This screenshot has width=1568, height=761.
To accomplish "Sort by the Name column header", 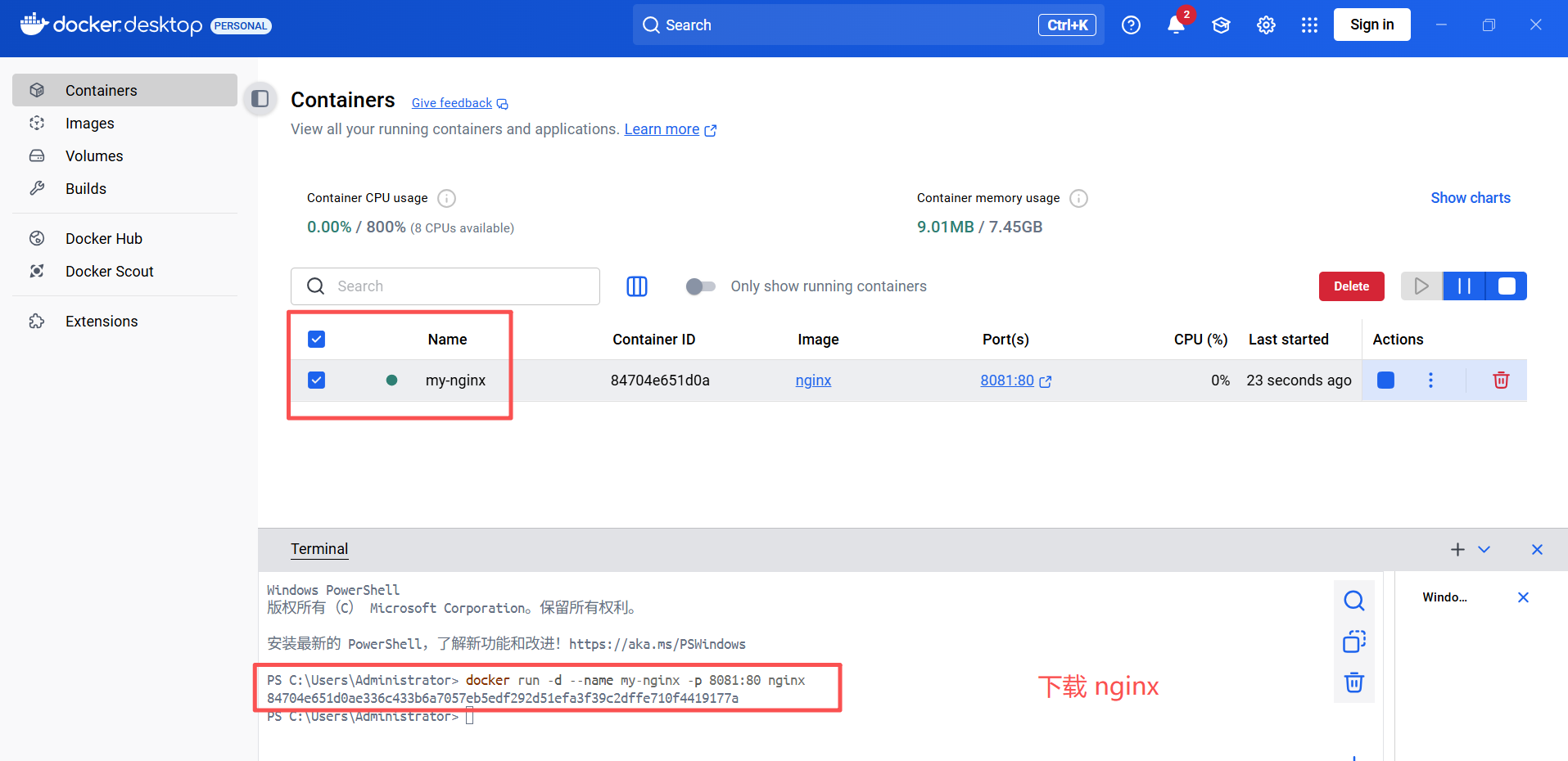I will click(447, 340).
